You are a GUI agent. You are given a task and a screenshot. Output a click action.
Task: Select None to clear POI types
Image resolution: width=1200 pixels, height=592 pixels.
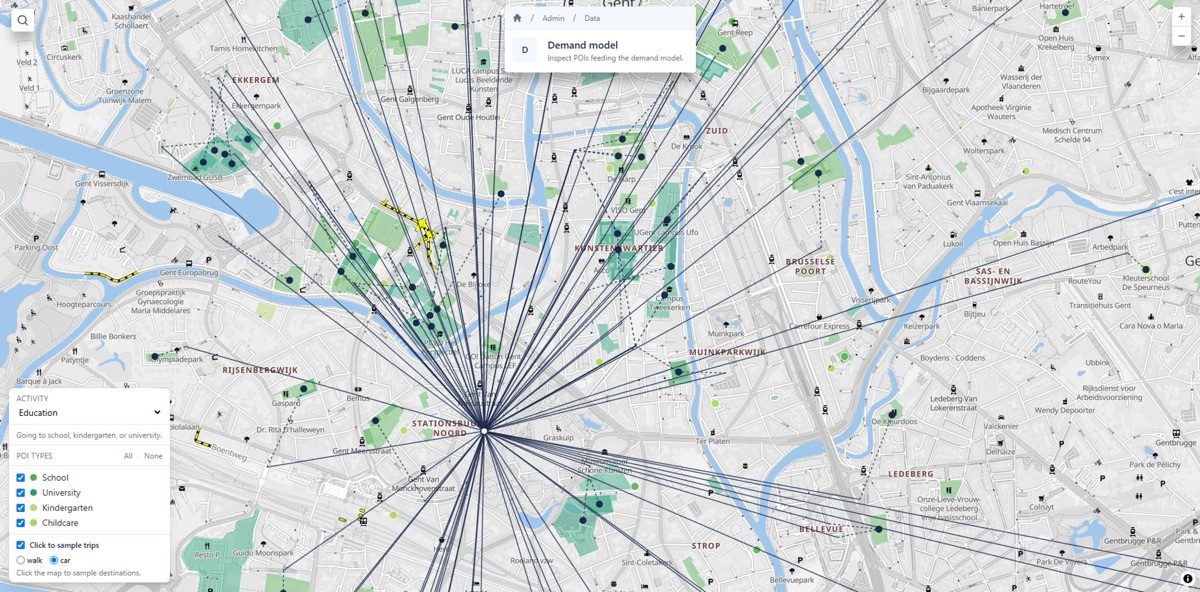153,456
